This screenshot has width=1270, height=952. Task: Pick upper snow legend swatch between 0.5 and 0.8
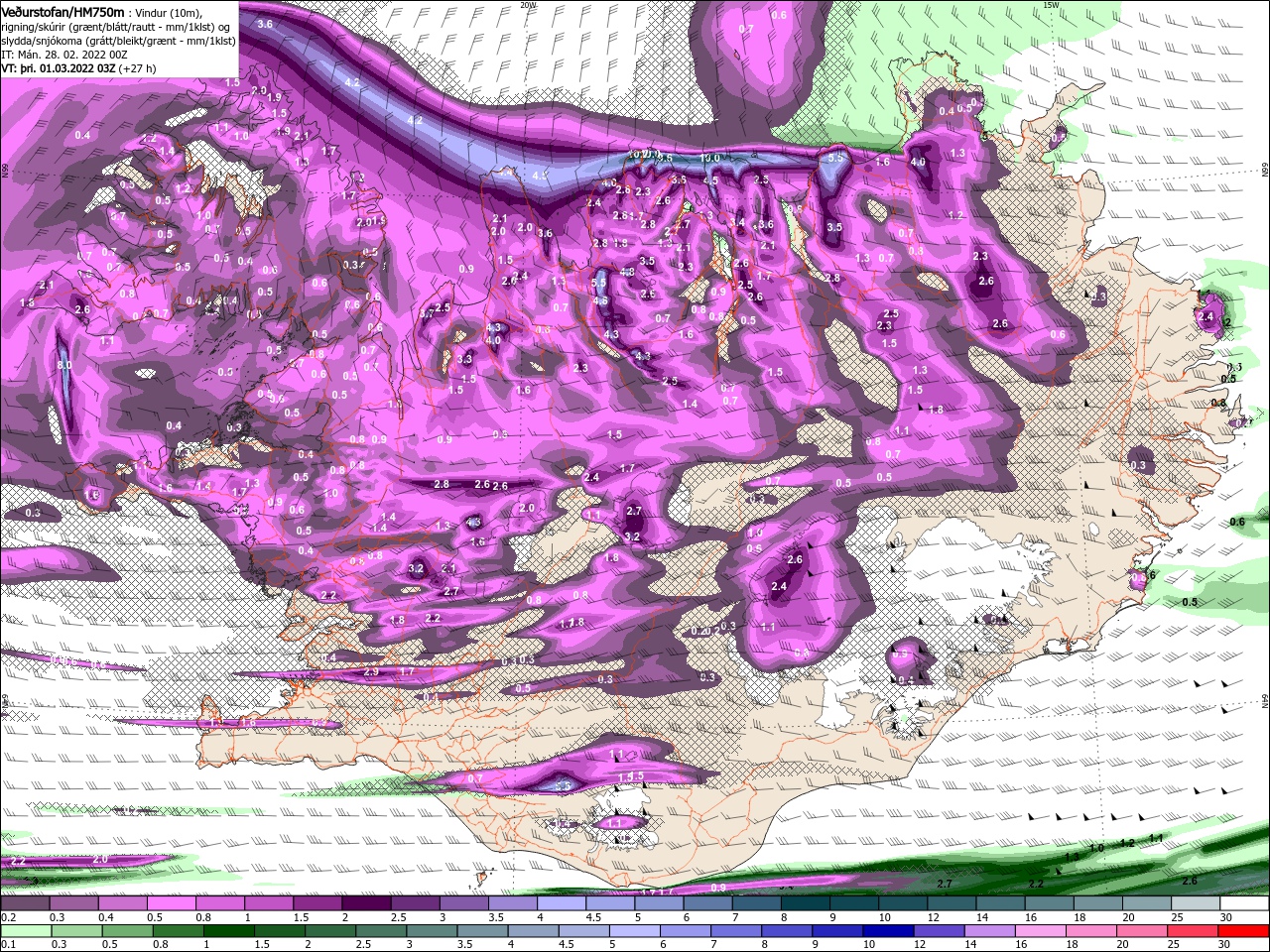pos(171,903)
